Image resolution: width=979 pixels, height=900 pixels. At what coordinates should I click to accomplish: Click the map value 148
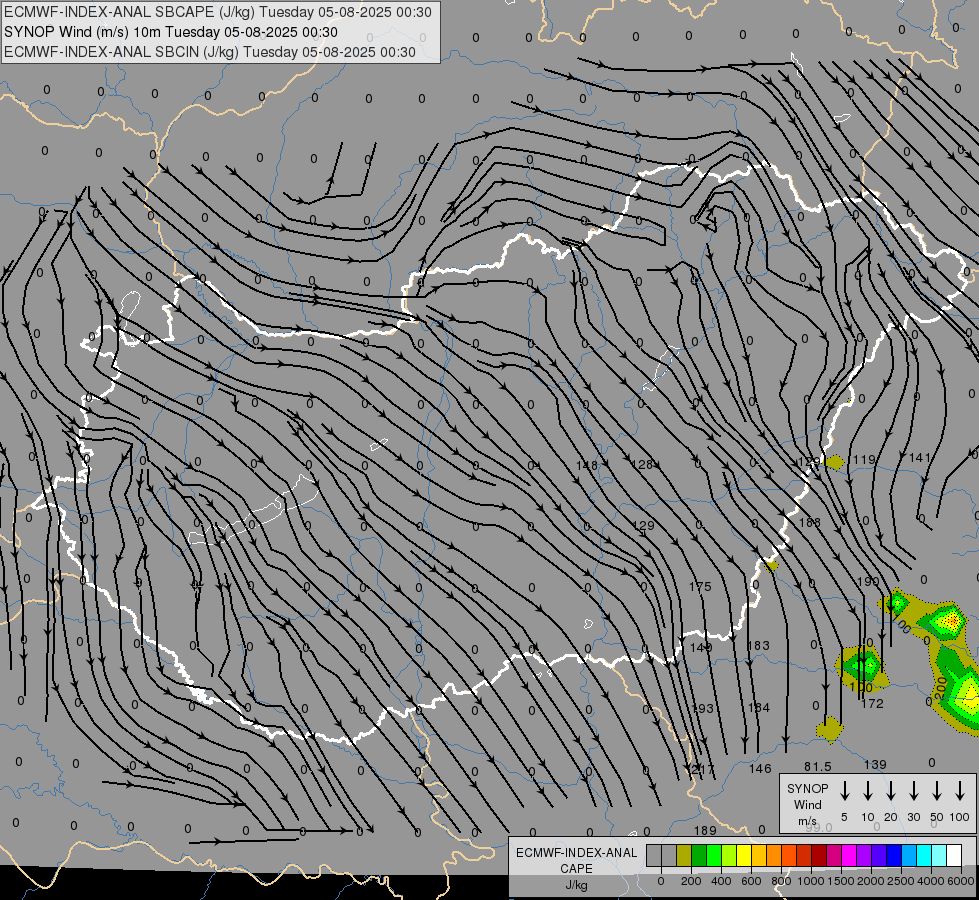(x=587, y=465)
